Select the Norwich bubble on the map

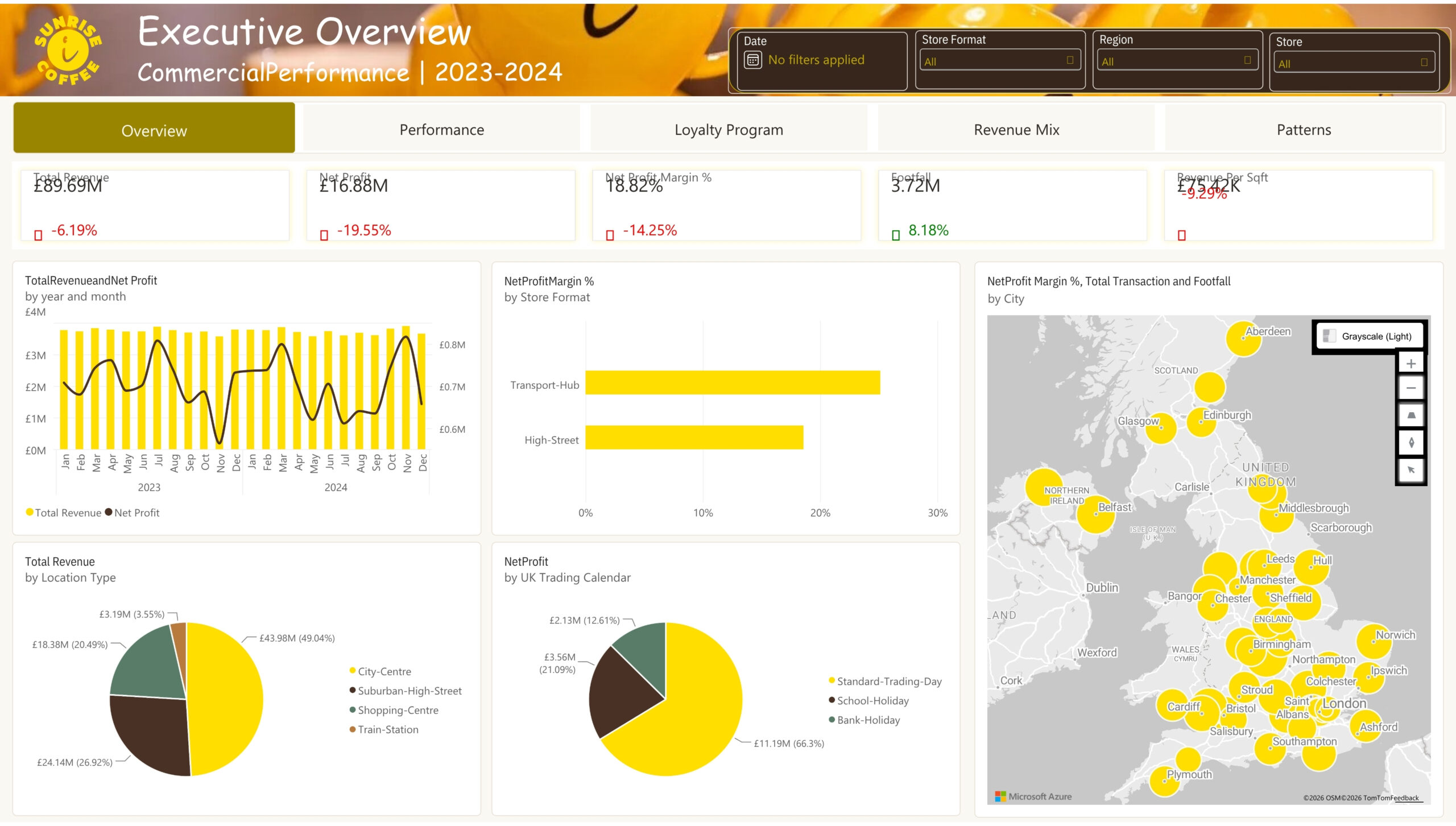pyautogui.click(x=1374, y=641)
